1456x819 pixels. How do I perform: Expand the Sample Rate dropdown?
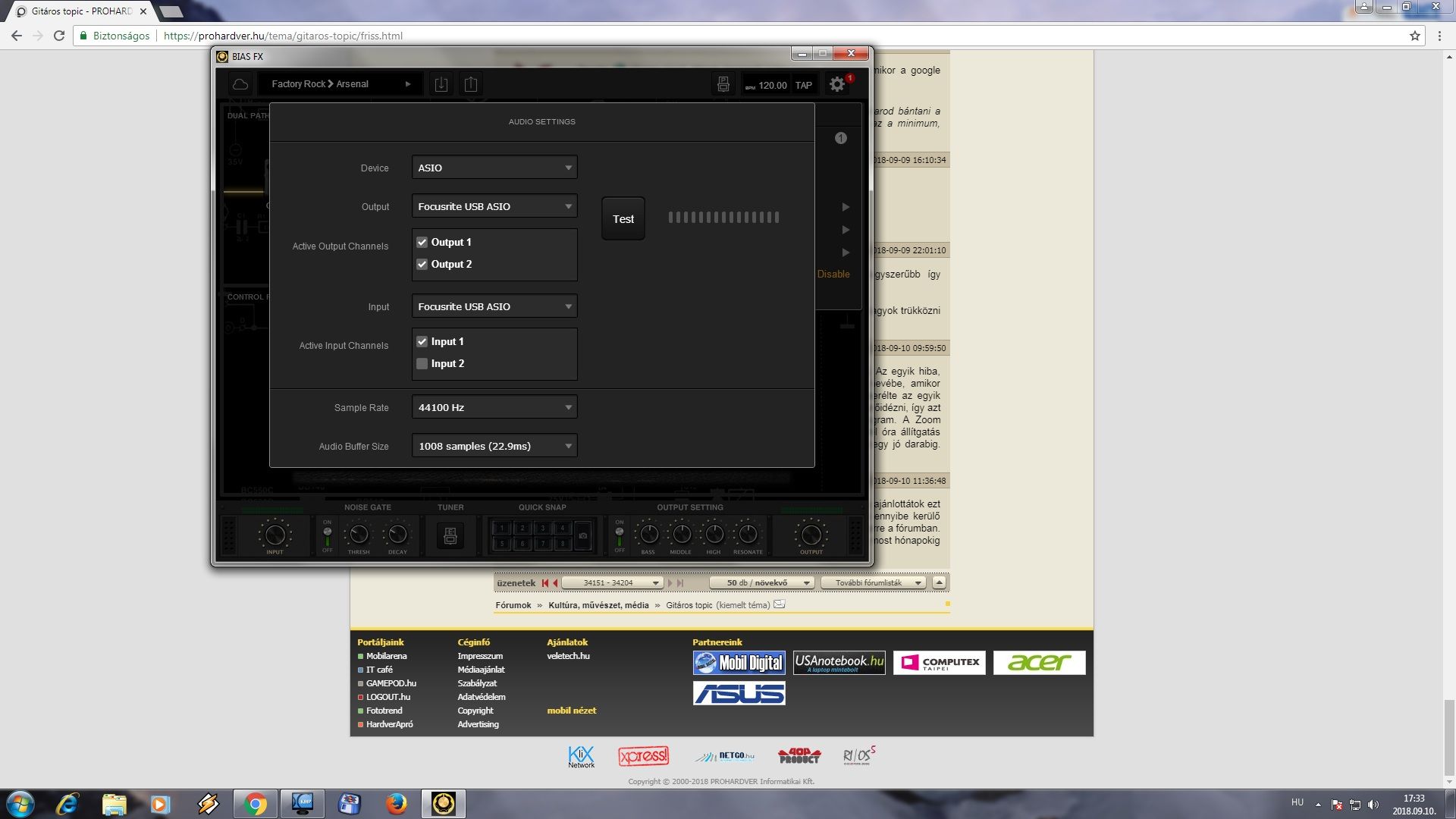pos(494,407)
